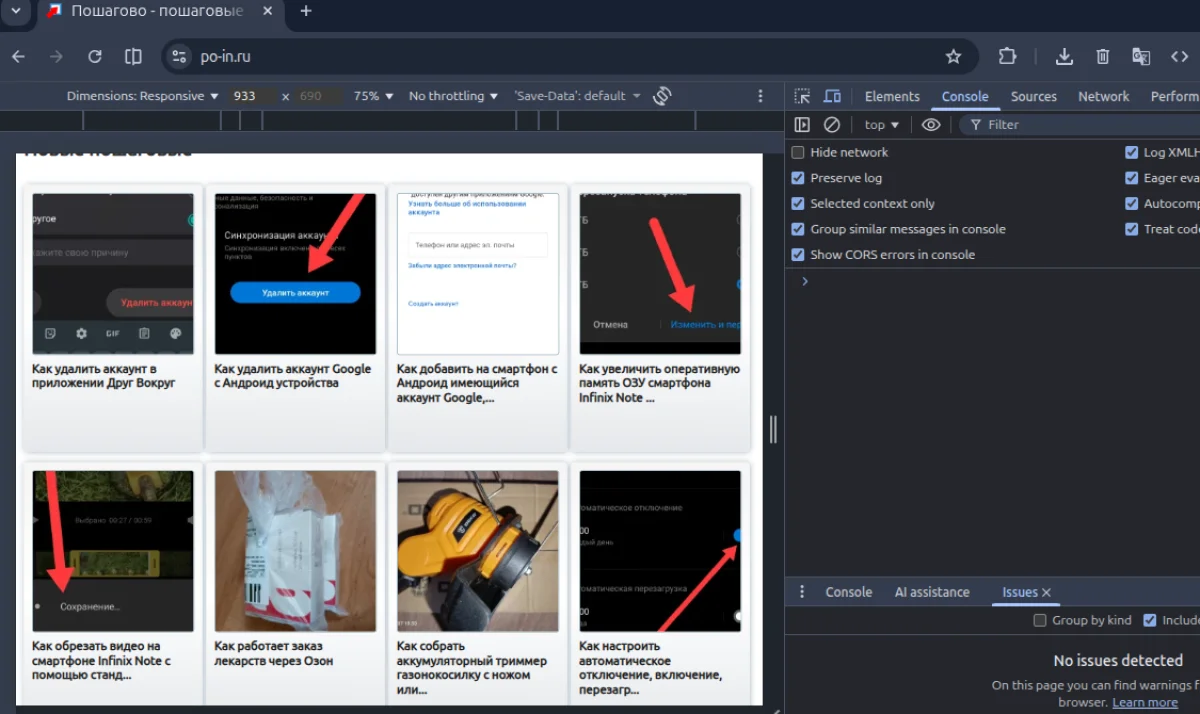Open the Network tab in DevTools
The width and height of the screenshot is (1200, 714).
click(1104, 96)
